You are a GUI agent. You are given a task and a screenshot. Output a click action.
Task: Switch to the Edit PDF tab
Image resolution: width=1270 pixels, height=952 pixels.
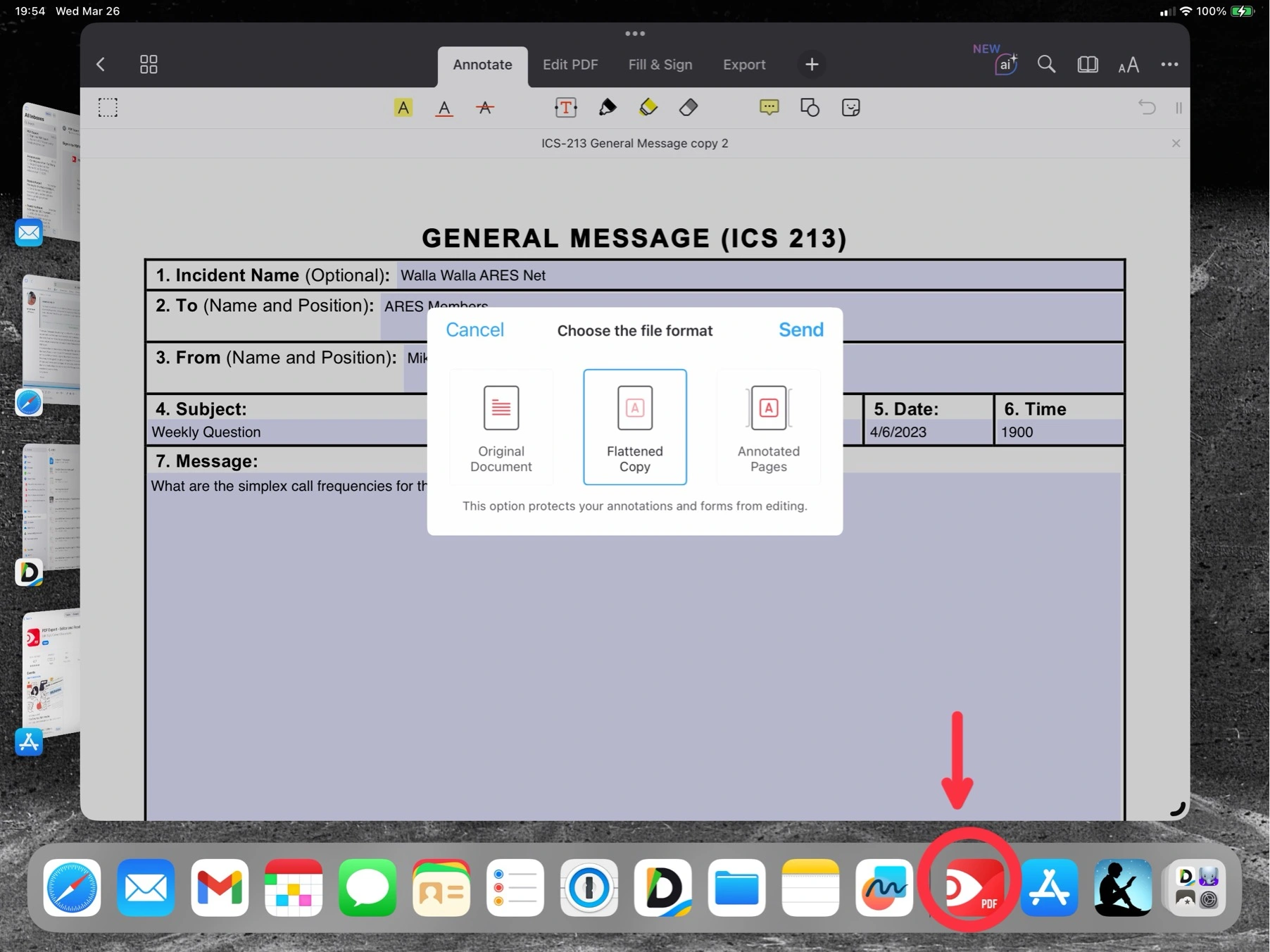570,65
